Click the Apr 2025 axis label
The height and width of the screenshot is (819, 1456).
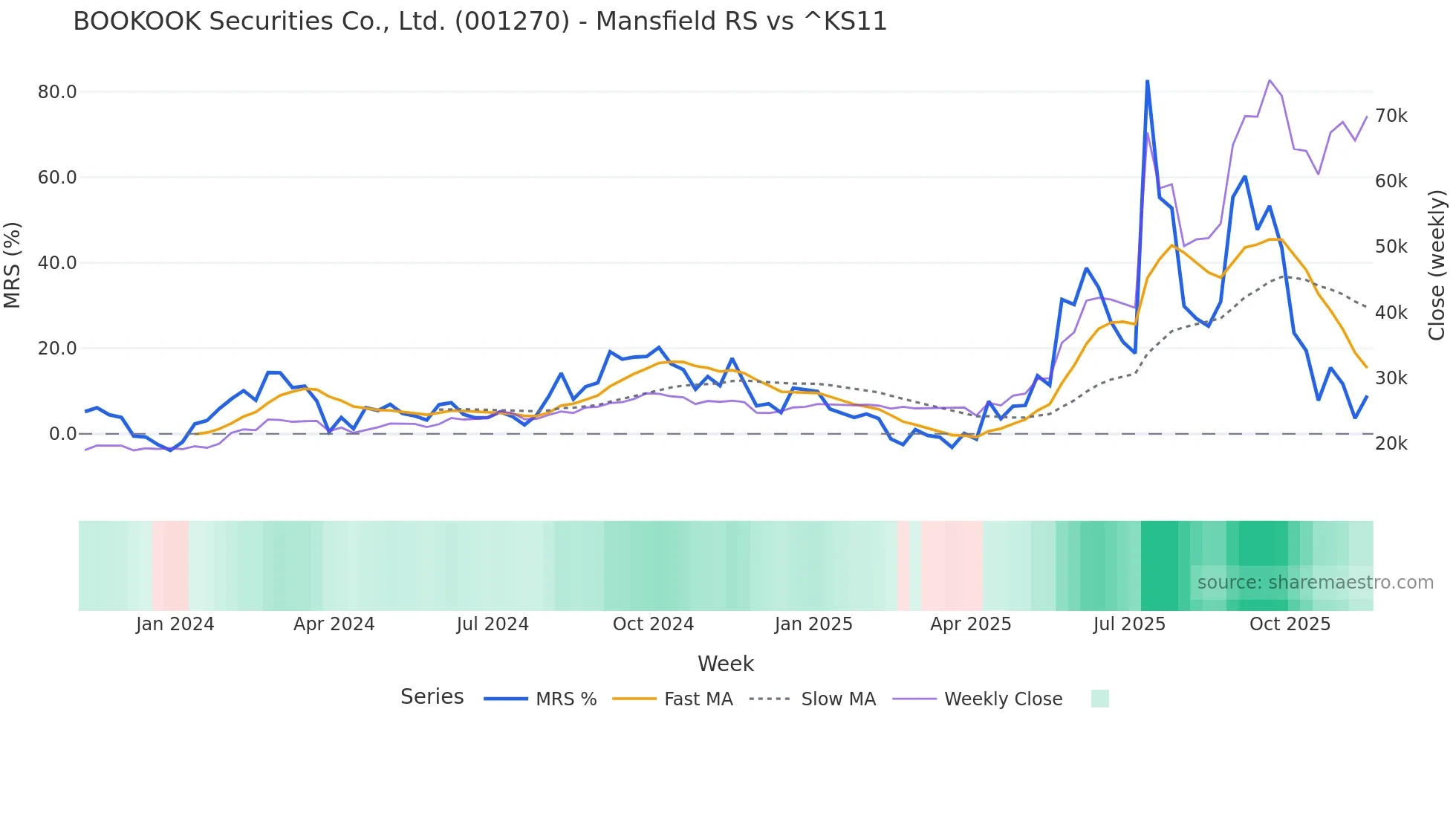(971, 624)
